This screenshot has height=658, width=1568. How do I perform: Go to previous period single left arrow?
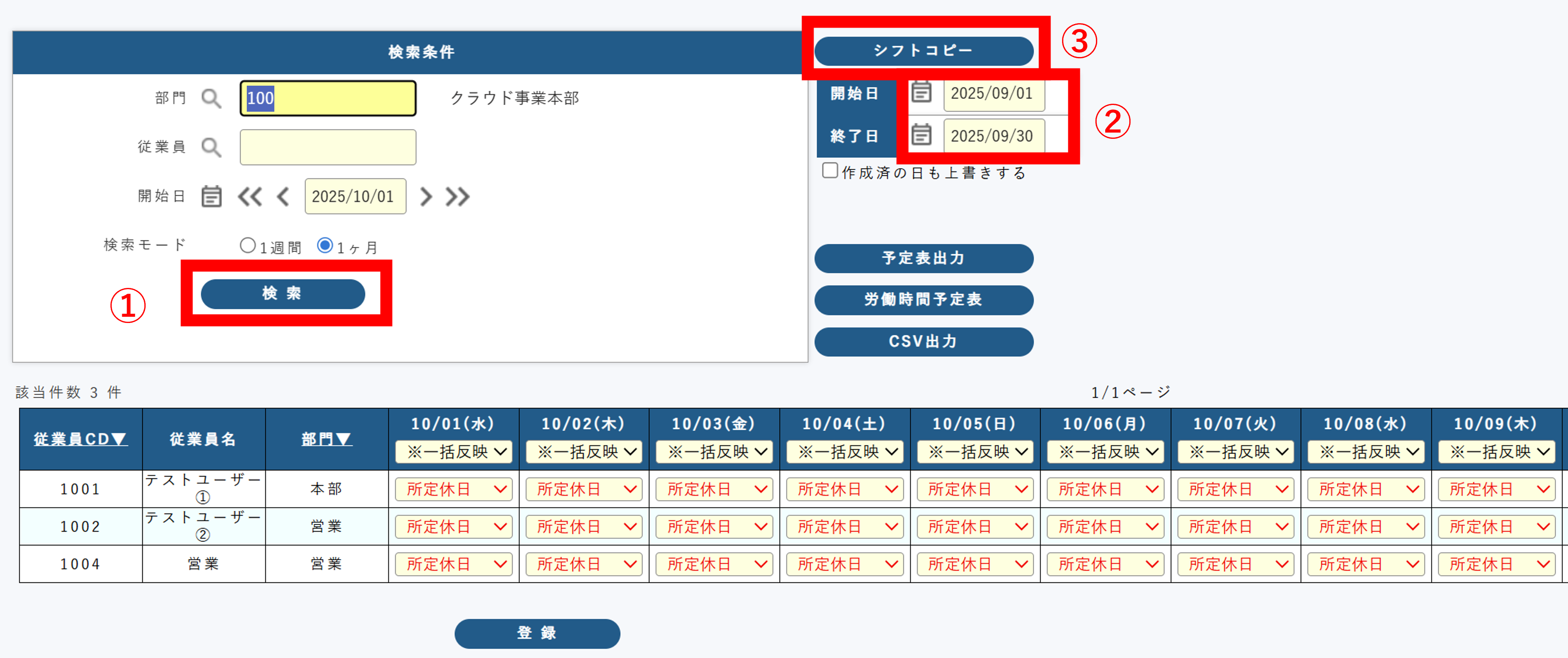pos(283,197)
